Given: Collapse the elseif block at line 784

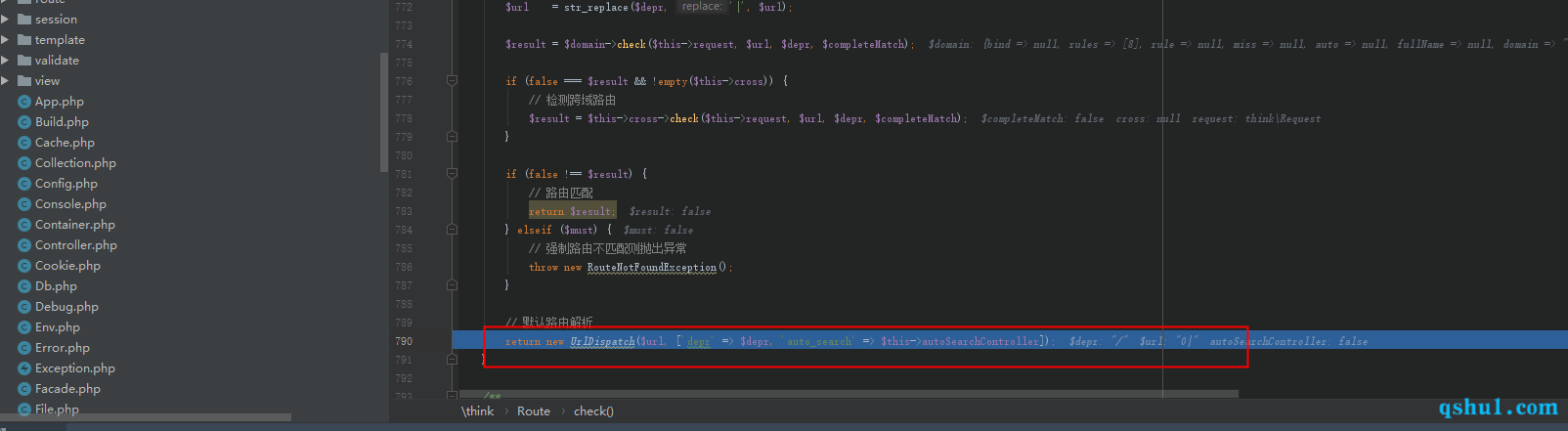Looking at the screenshot, I should tap(452, 230).
